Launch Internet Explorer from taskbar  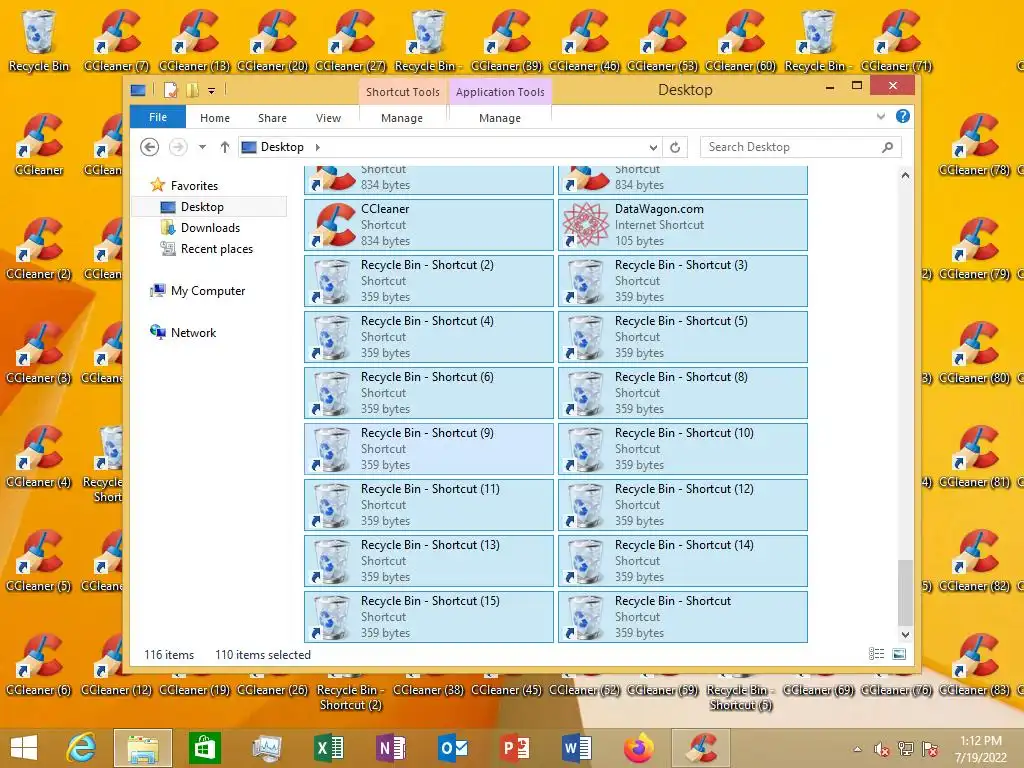tap(82, 748)
